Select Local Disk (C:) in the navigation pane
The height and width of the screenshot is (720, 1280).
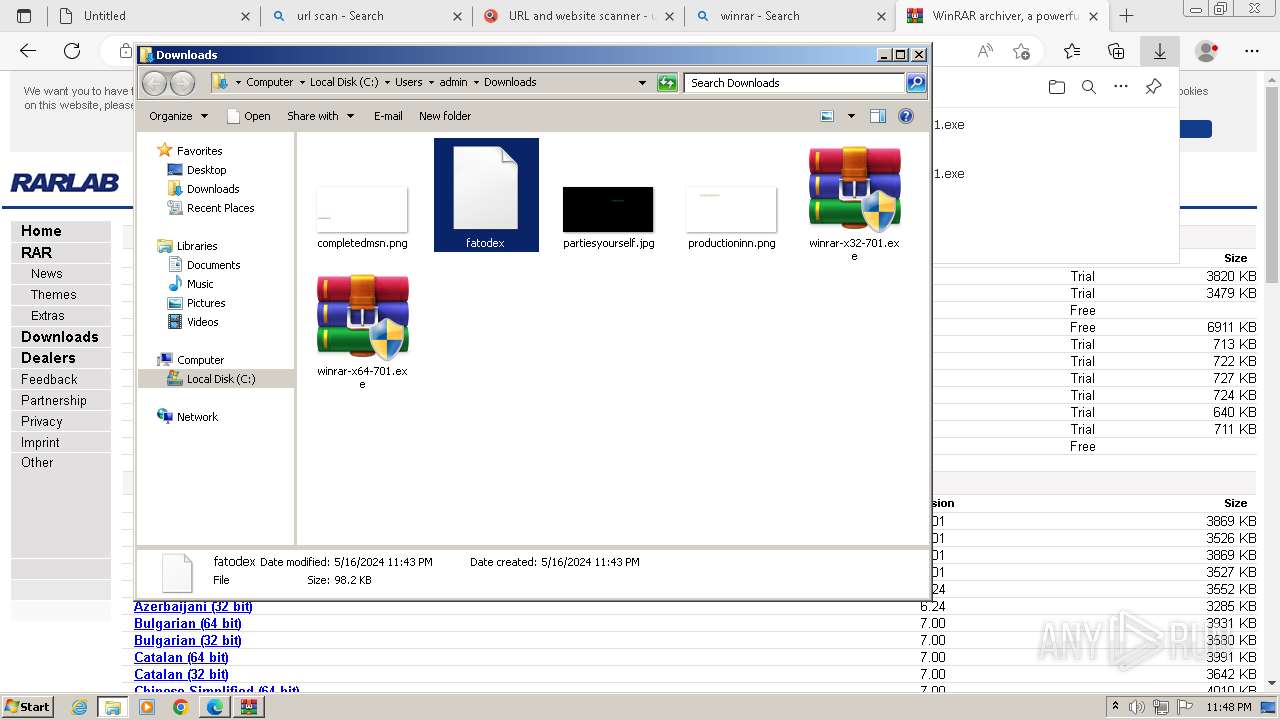point(220,379)
